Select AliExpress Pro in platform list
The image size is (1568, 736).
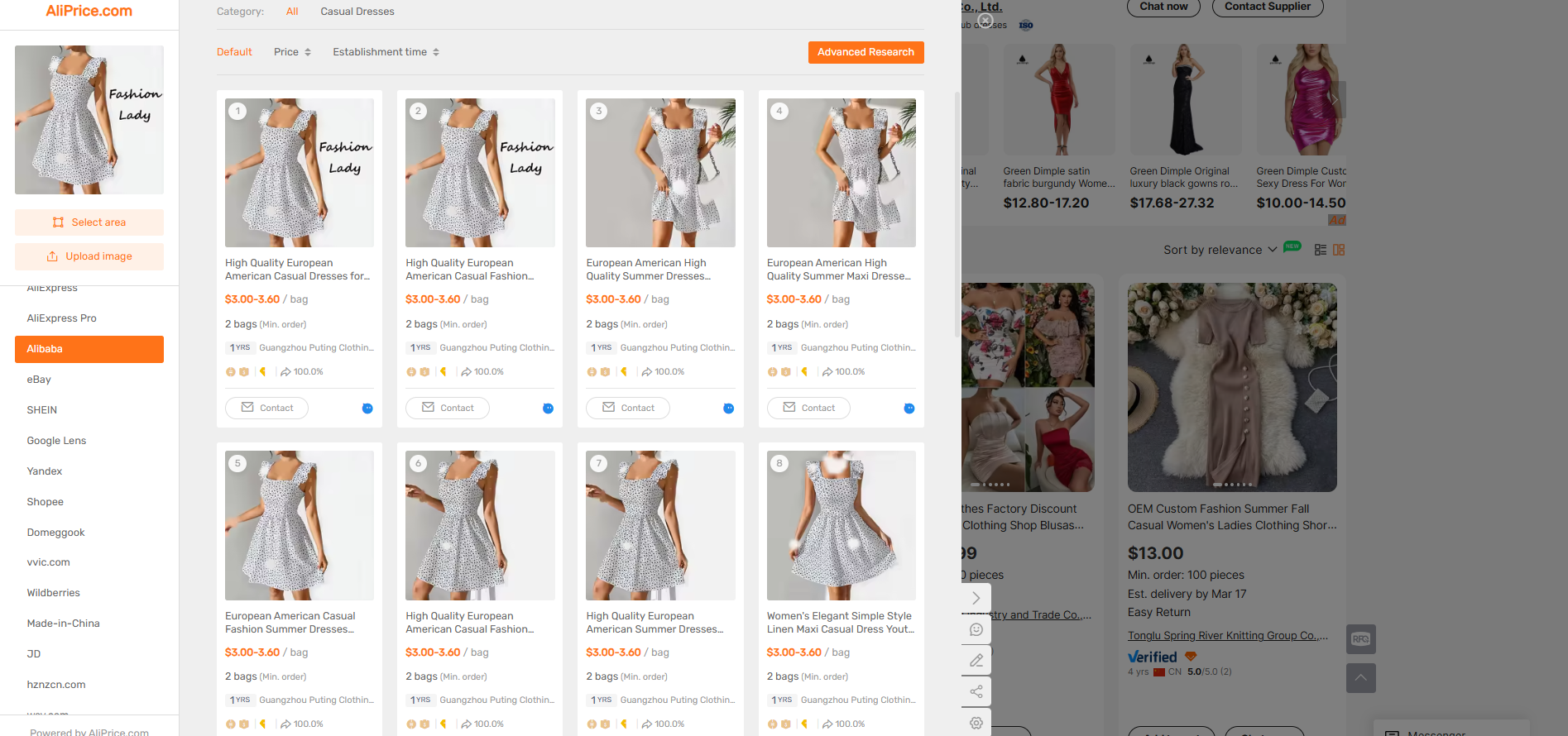coord(89,318)
